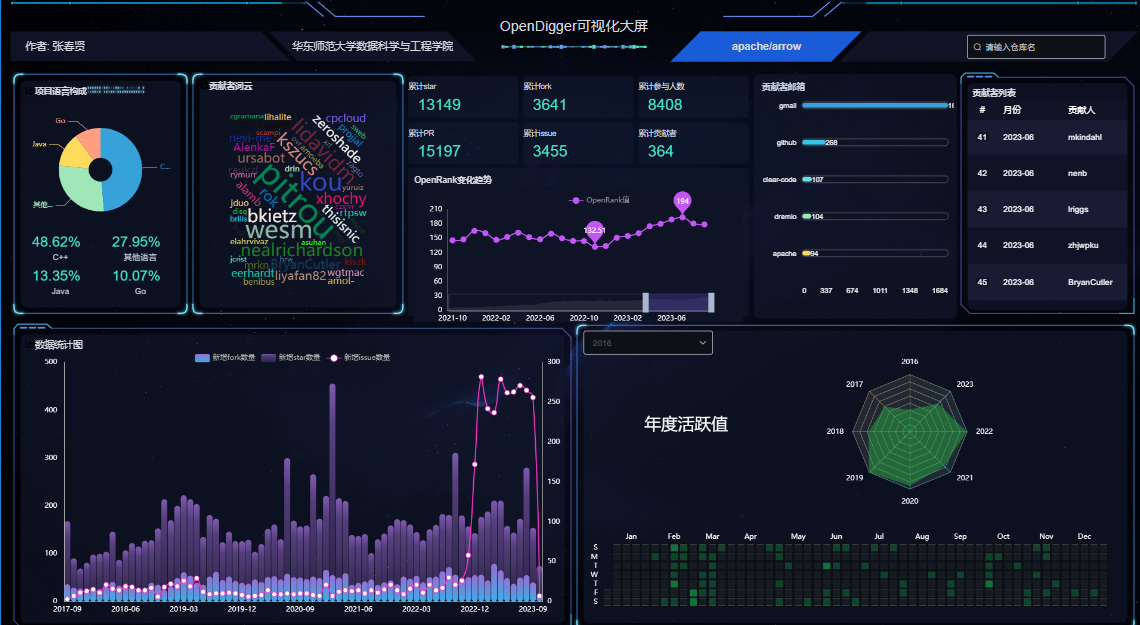Viewport: 1140px width, 625px height.
Task: Click the selected range of the zoom slider
Action: coord(678,302)
